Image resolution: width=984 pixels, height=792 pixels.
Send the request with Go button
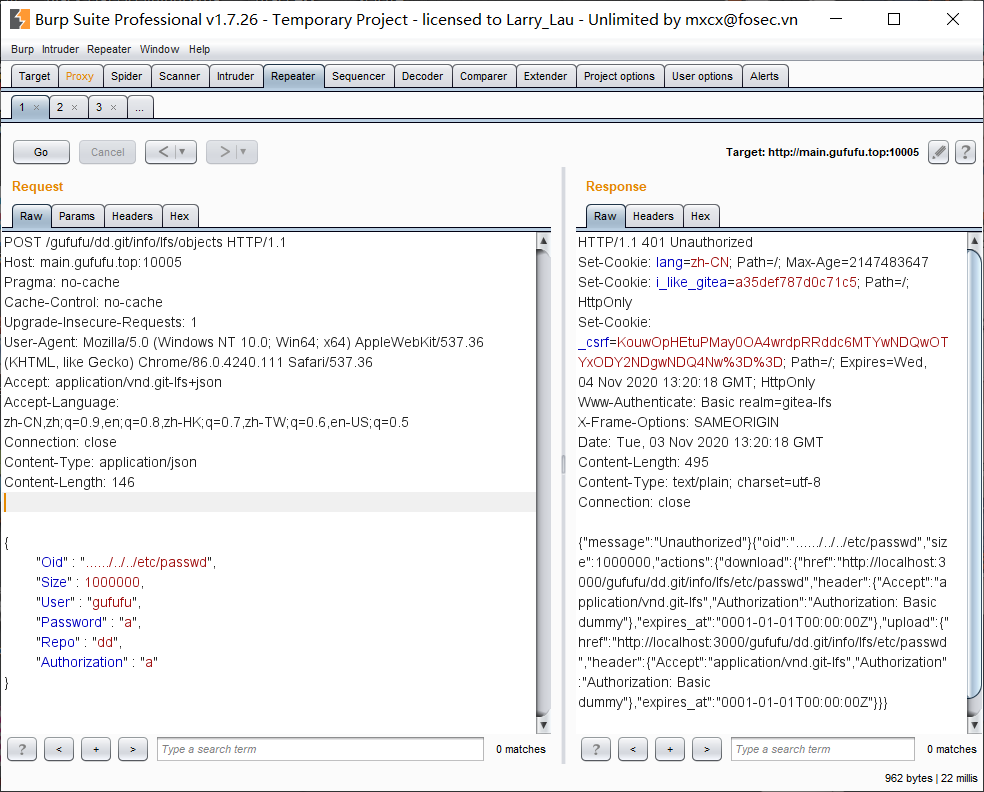pyautogui.click(x=41, y=152)
